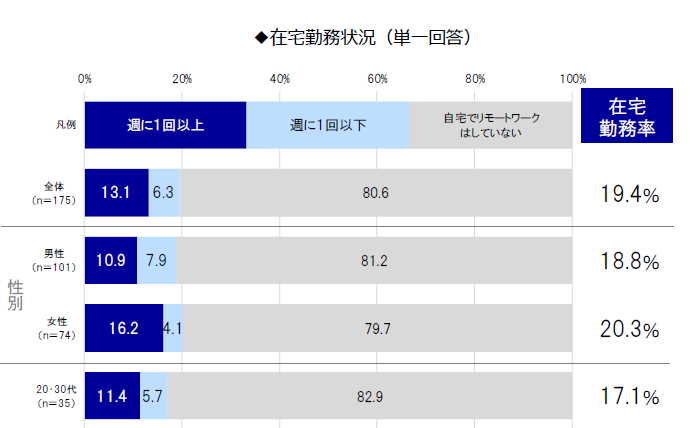Click the 82.9 gray bar segment
Screen dimensions: 692x428
[370, 396]
